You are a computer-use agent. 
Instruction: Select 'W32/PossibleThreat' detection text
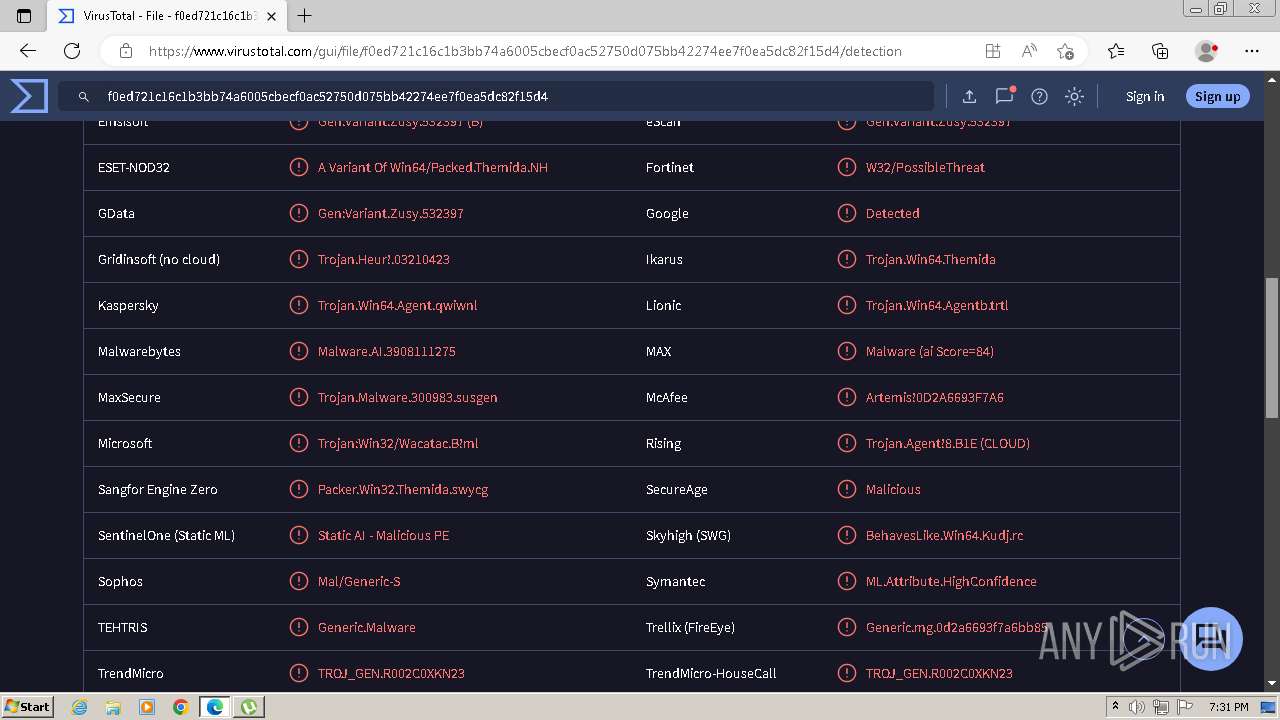[x=925, y=167]
